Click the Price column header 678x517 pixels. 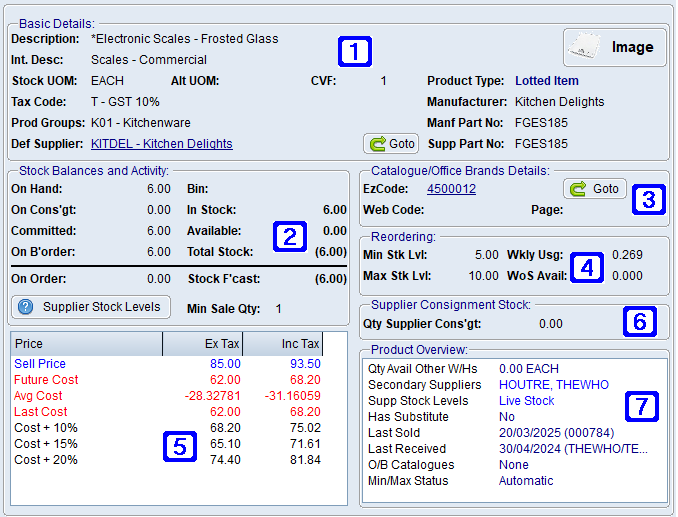pyautogui.click(x=86, y=344)
